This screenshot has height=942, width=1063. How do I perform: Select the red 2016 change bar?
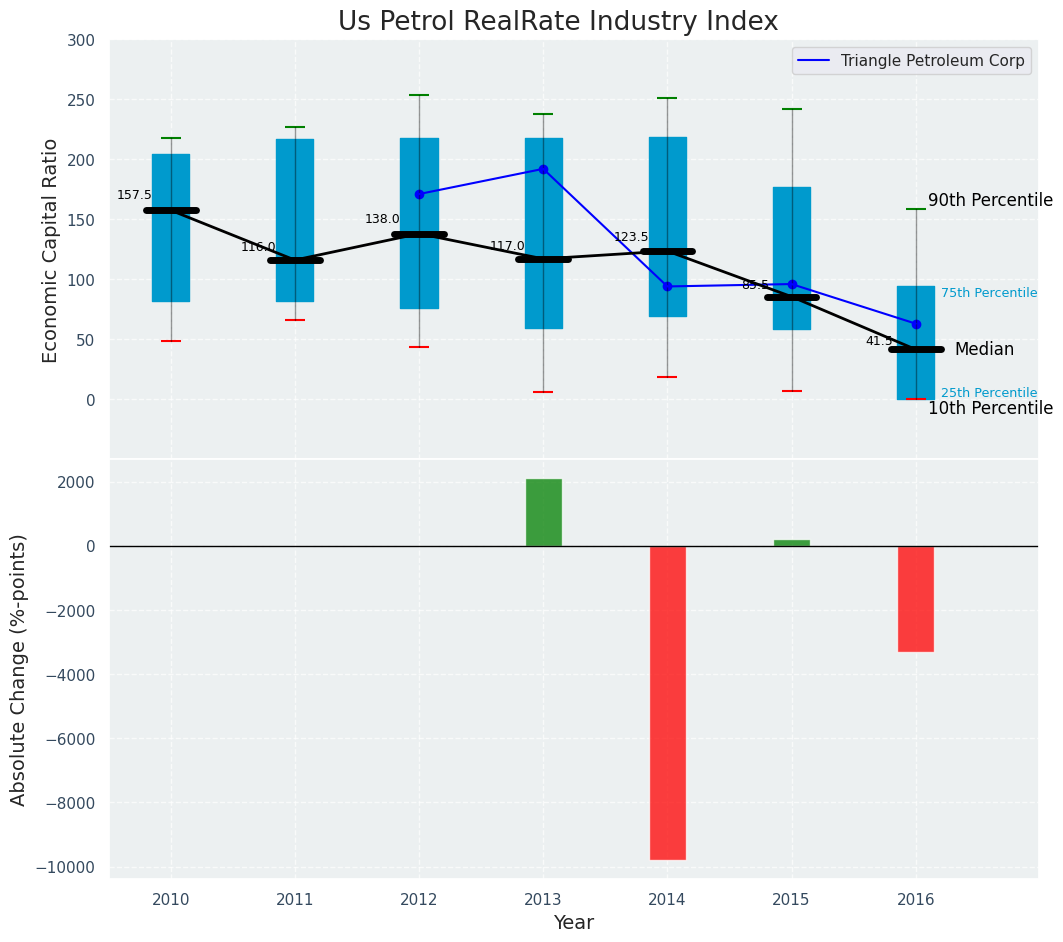click(916, 598)
